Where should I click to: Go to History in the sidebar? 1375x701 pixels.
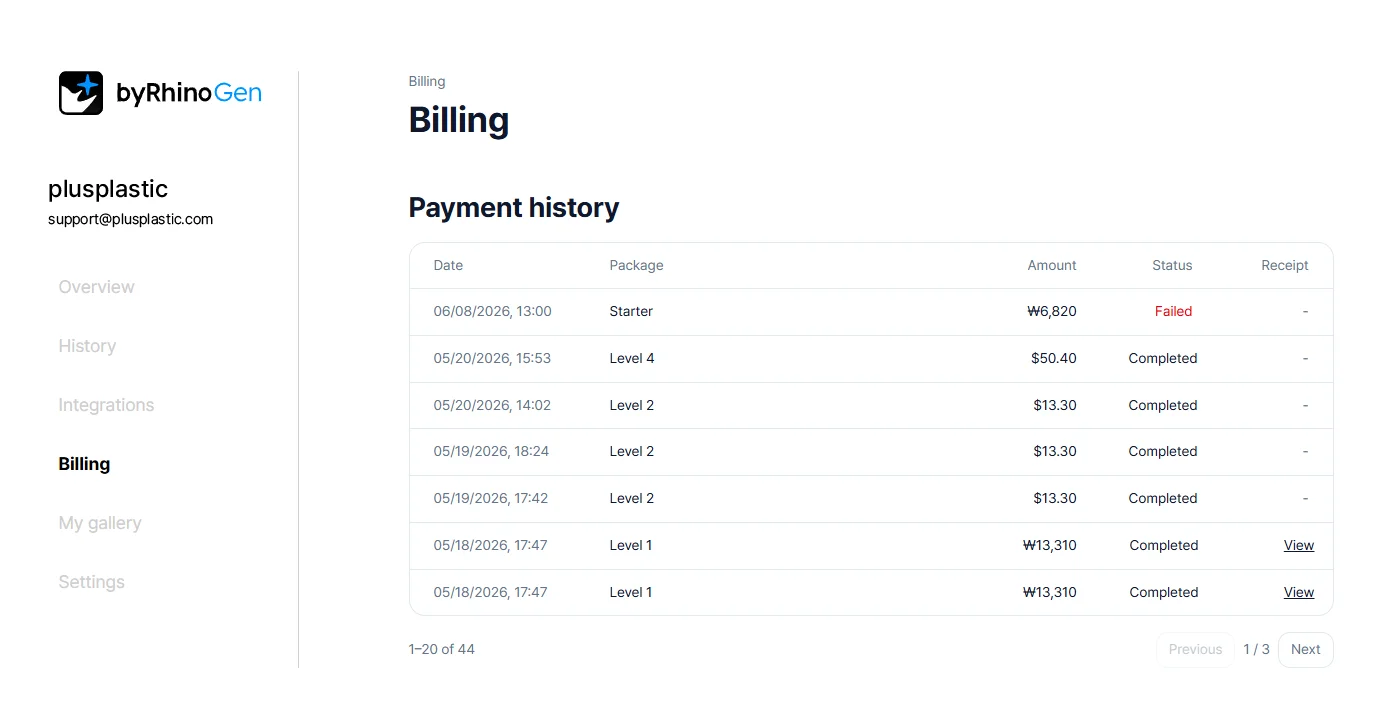click(87, 346)
